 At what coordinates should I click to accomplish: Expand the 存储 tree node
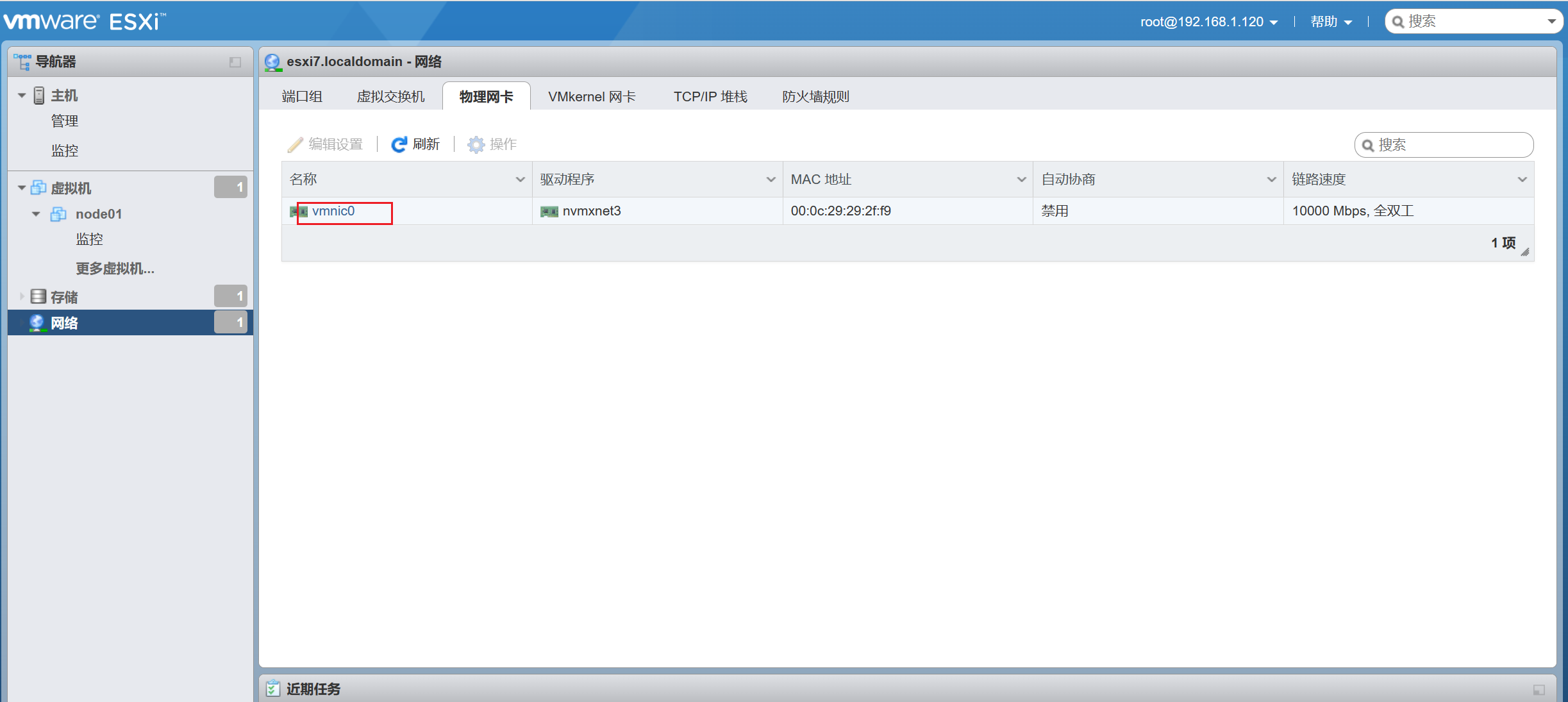coord(22,296)
